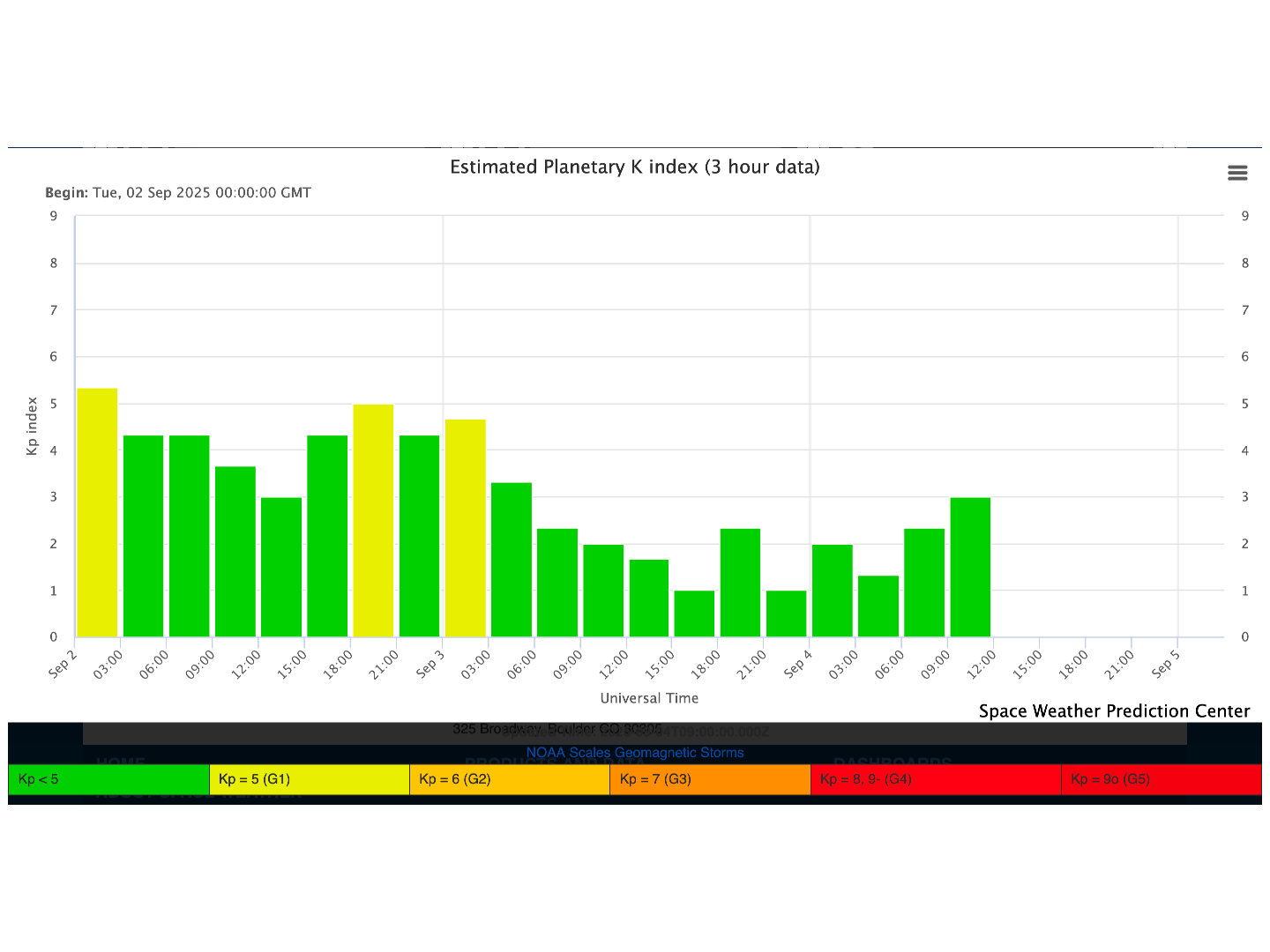Click the orange Kp = 7 (G3) legend swatch
This screenshot has width=1270, height=952.
click(x=710, y=779)
